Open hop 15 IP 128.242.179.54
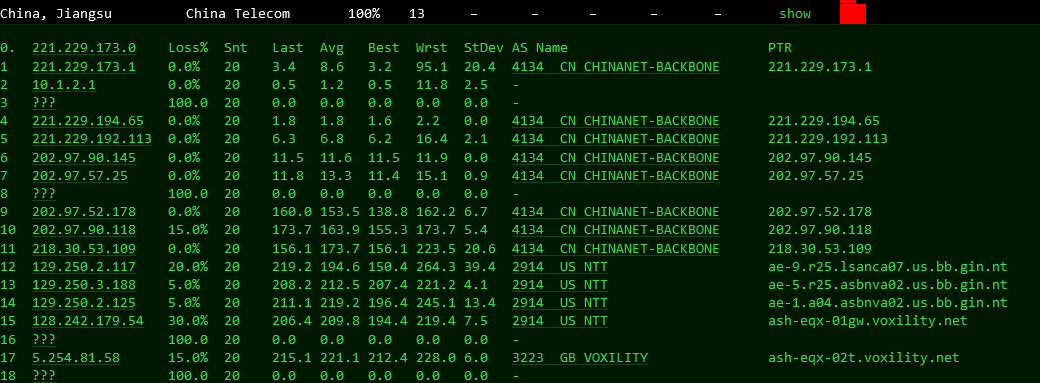 (88, 321)
